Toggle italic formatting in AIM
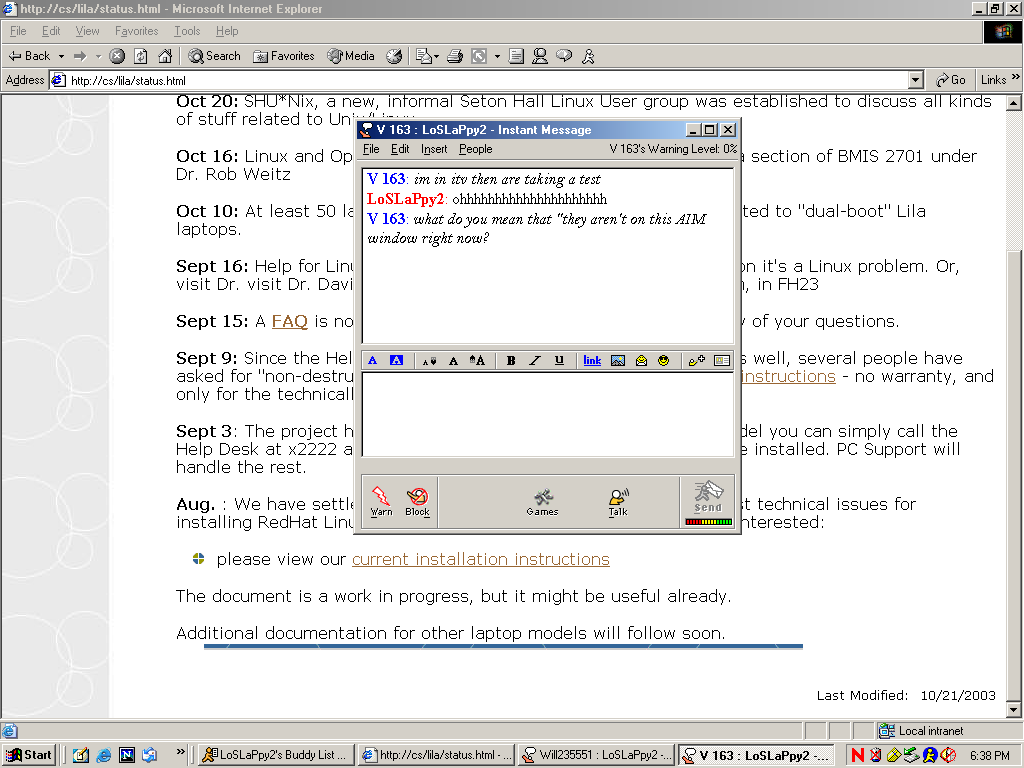The height and width of the screenshot is (768, 1024). 535,360
